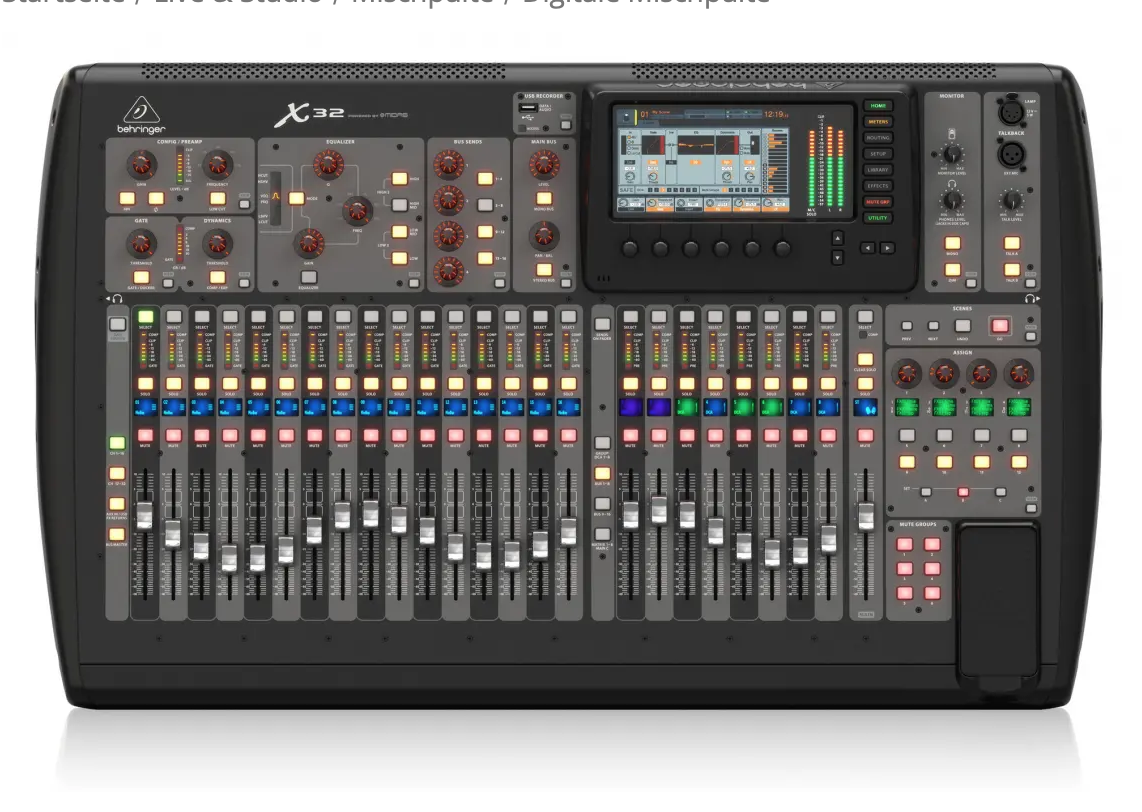Click the Gain knob in Config/Preamp
Viewport: 1142px width, 812px height.
(x=142, y=166)
